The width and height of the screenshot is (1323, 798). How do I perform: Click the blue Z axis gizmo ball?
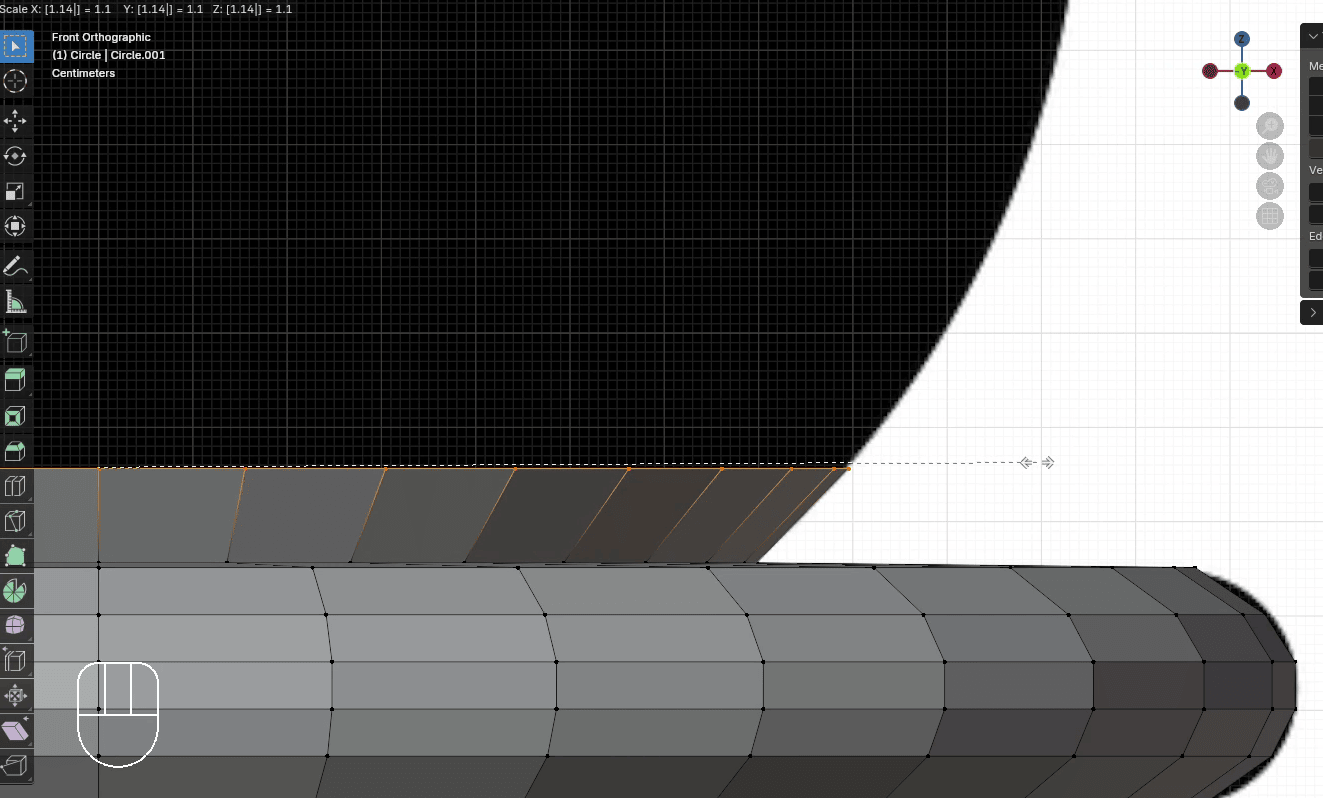coord(1242,39)
